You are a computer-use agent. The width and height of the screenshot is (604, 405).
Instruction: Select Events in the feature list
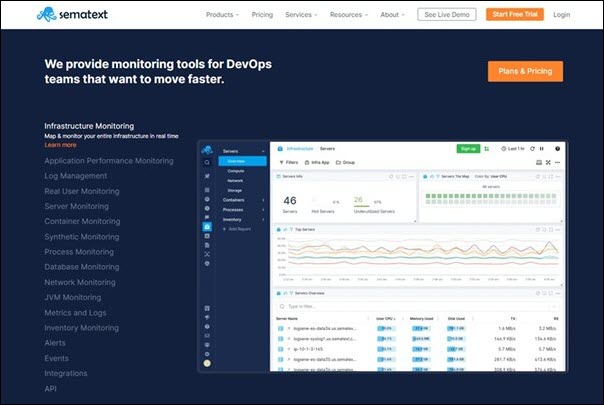(56, 358)
